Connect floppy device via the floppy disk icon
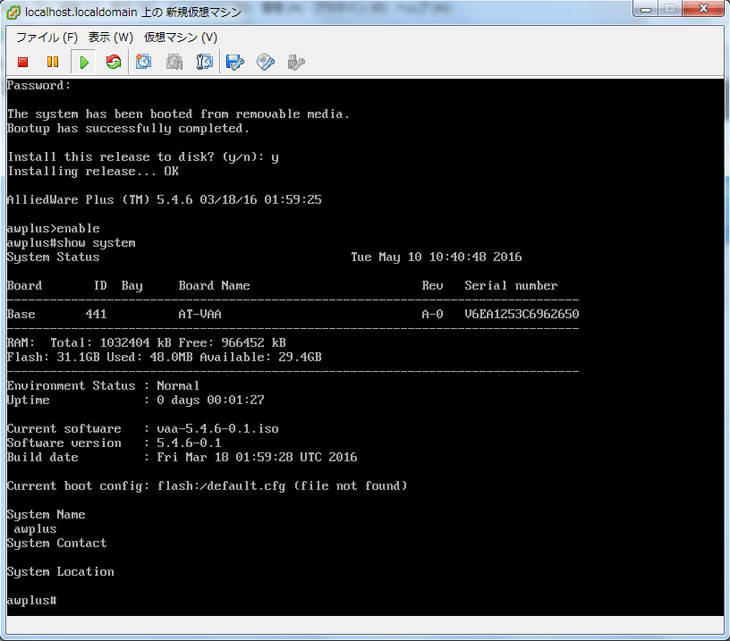 coord(235,62)
